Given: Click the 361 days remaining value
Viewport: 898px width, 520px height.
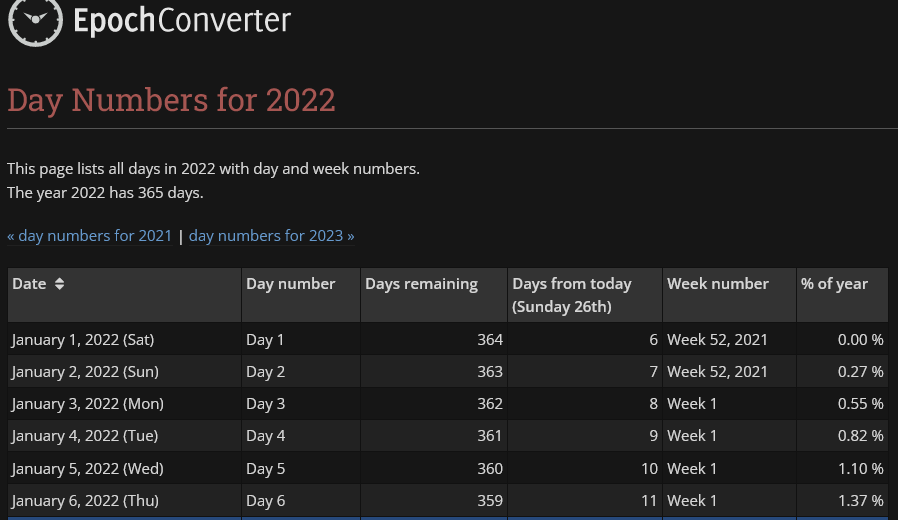Looking at the screenshot, I should (x=490, y=436).
